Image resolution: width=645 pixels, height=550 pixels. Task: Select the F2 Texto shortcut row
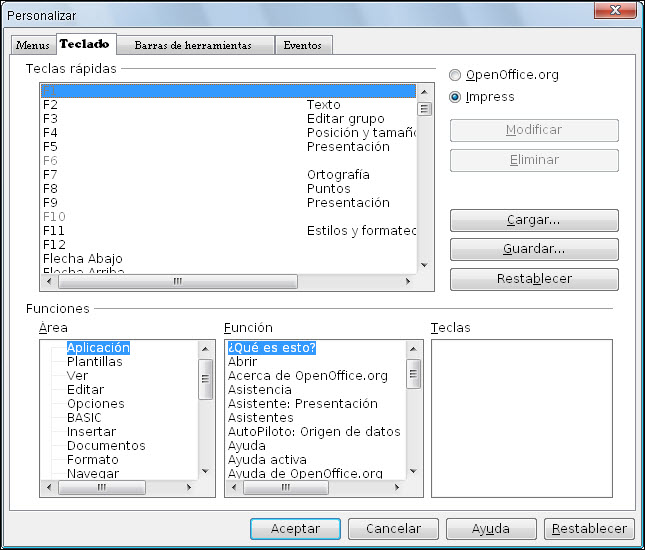pos(228,105)
